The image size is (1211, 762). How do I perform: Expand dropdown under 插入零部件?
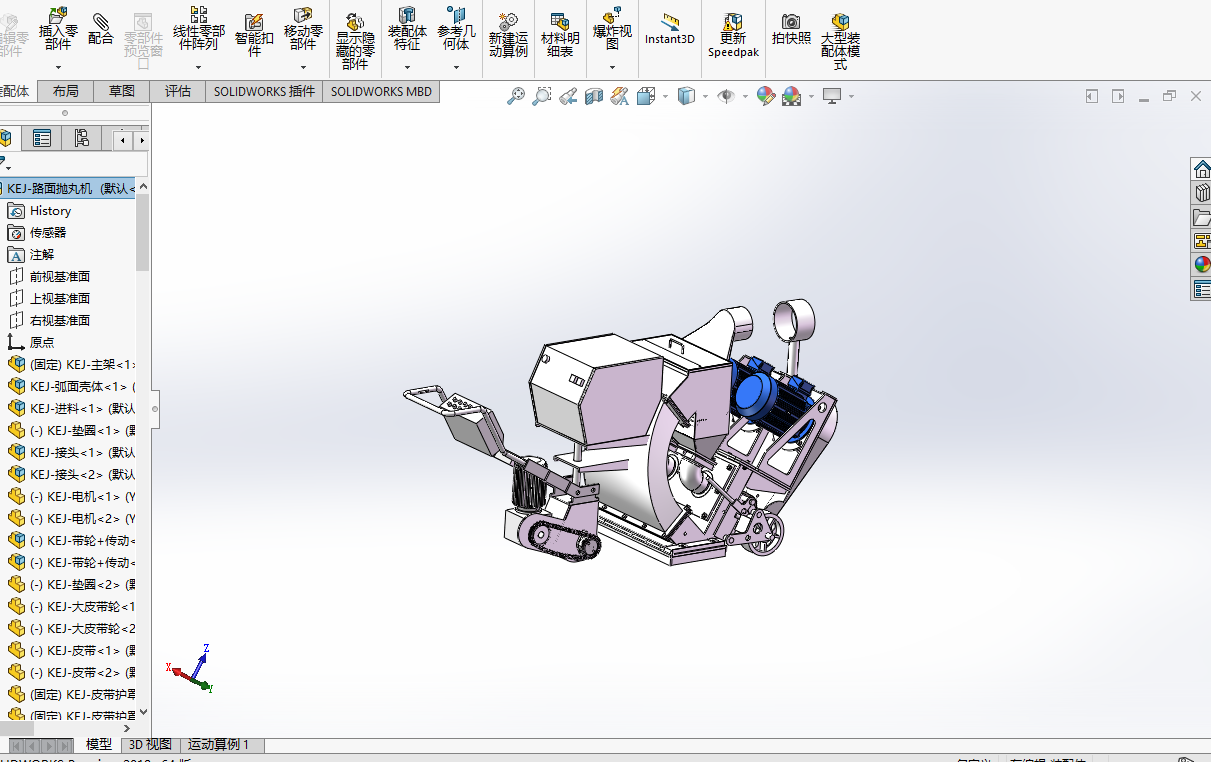(x=58, y=68)
